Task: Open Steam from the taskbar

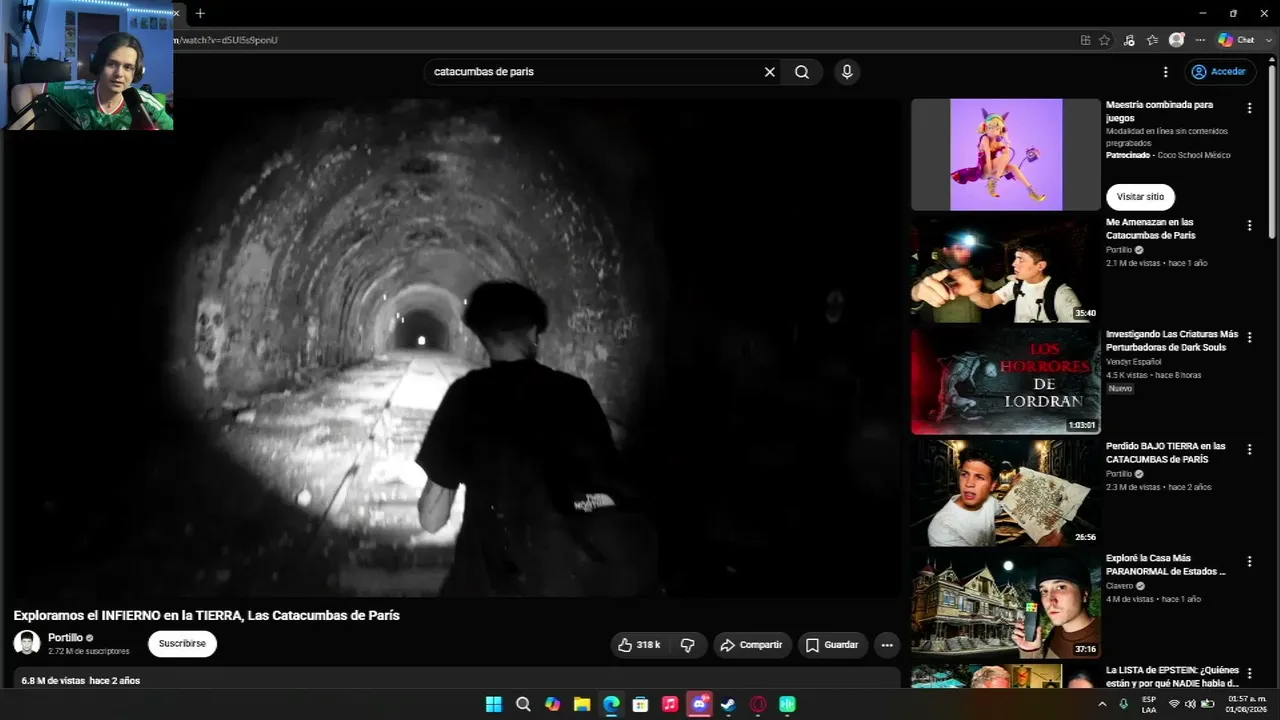Action: (x=729, y=704)
